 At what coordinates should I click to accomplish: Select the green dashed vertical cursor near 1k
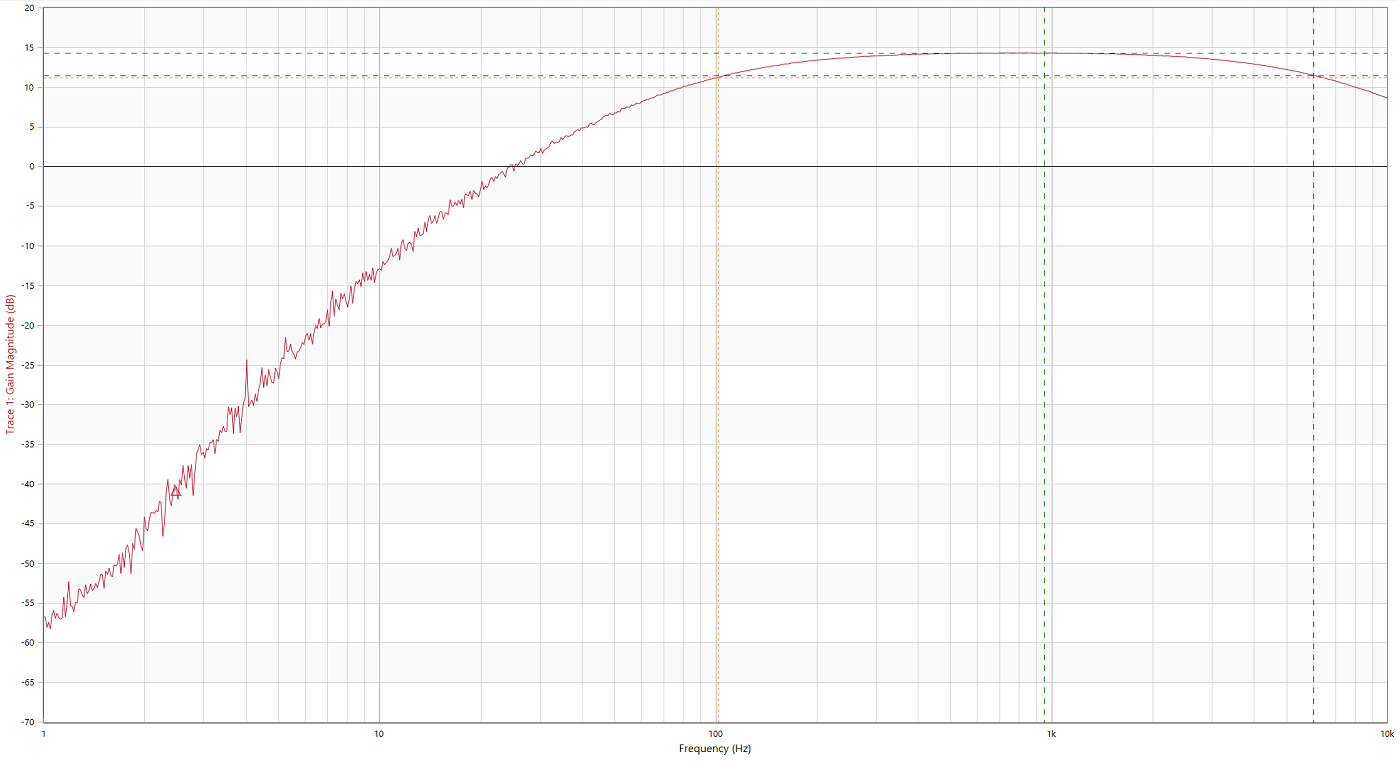pyautogui.click(x=1044, y=364)
